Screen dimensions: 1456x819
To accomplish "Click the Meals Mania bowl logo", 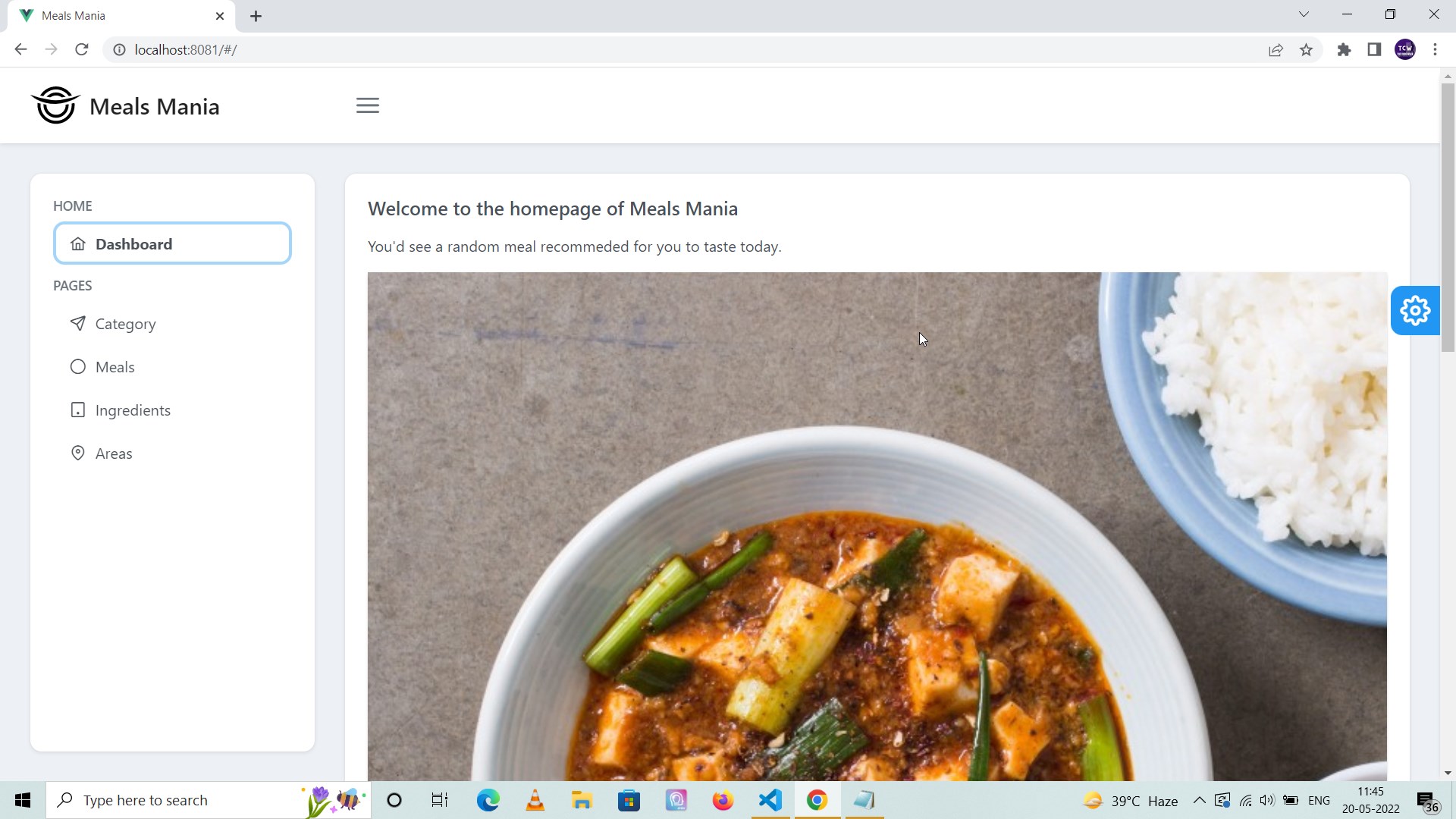I will pos(55,105).
